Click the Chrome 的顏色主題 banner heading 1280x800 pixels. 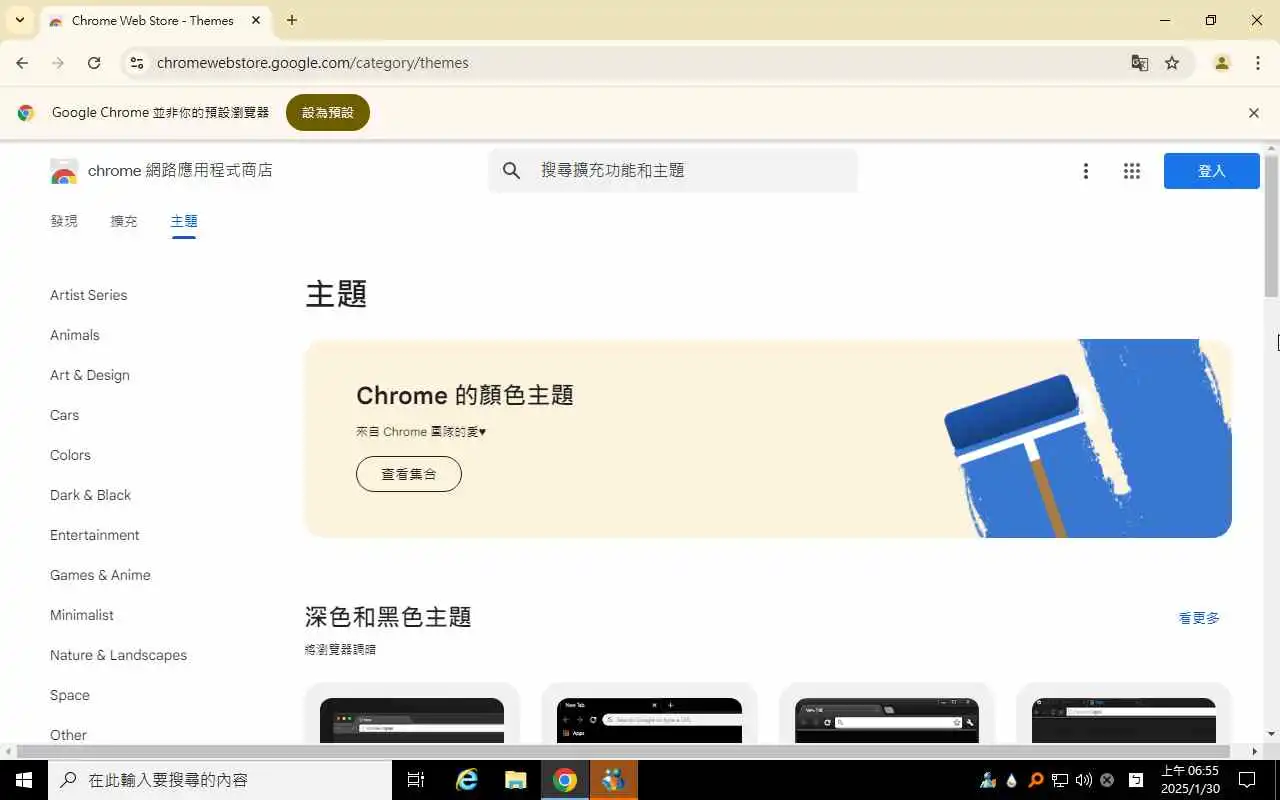pyautogui.click(x=465, y=395)
